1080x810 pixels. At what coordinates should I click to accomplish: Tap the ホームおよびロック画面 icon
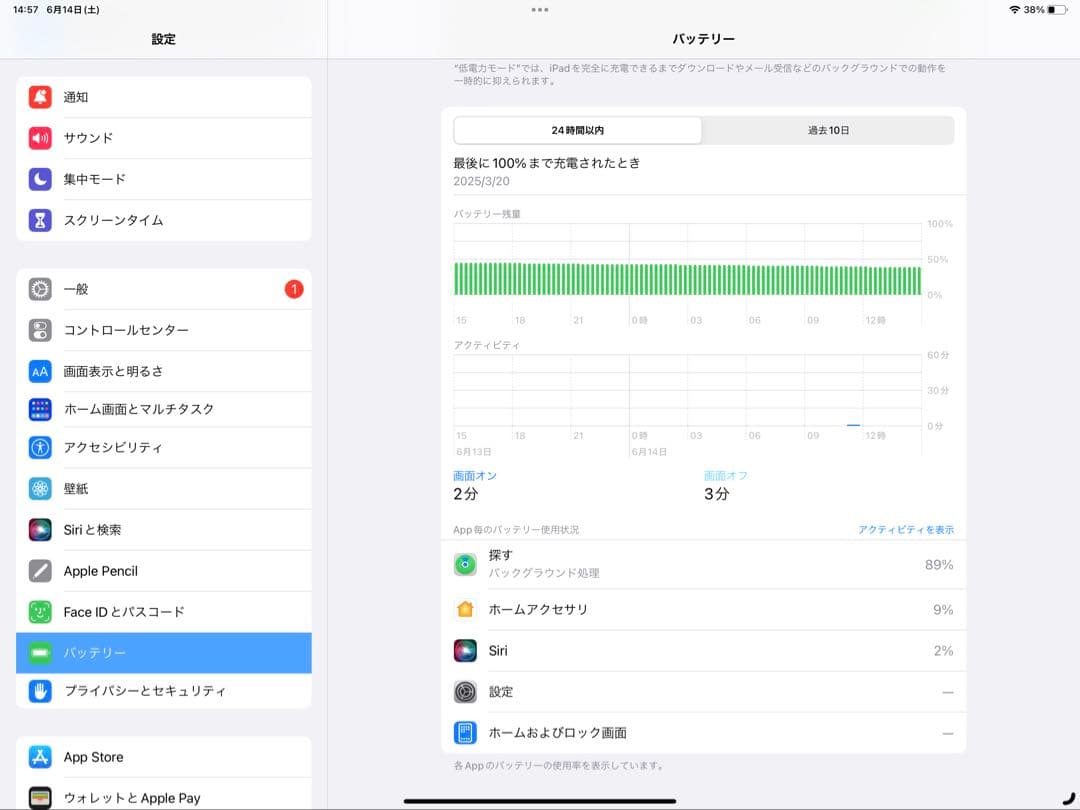465,733
